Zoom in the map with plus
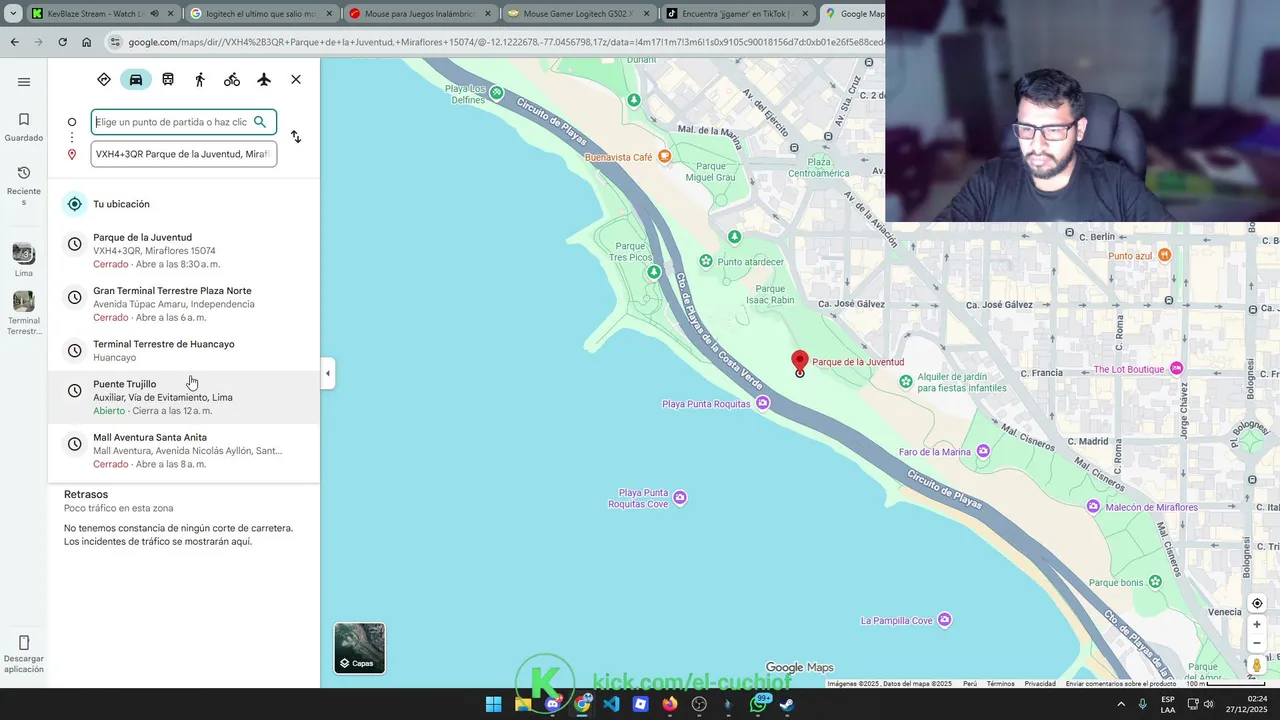The image size is (1280, 720). coord(1257,625)
